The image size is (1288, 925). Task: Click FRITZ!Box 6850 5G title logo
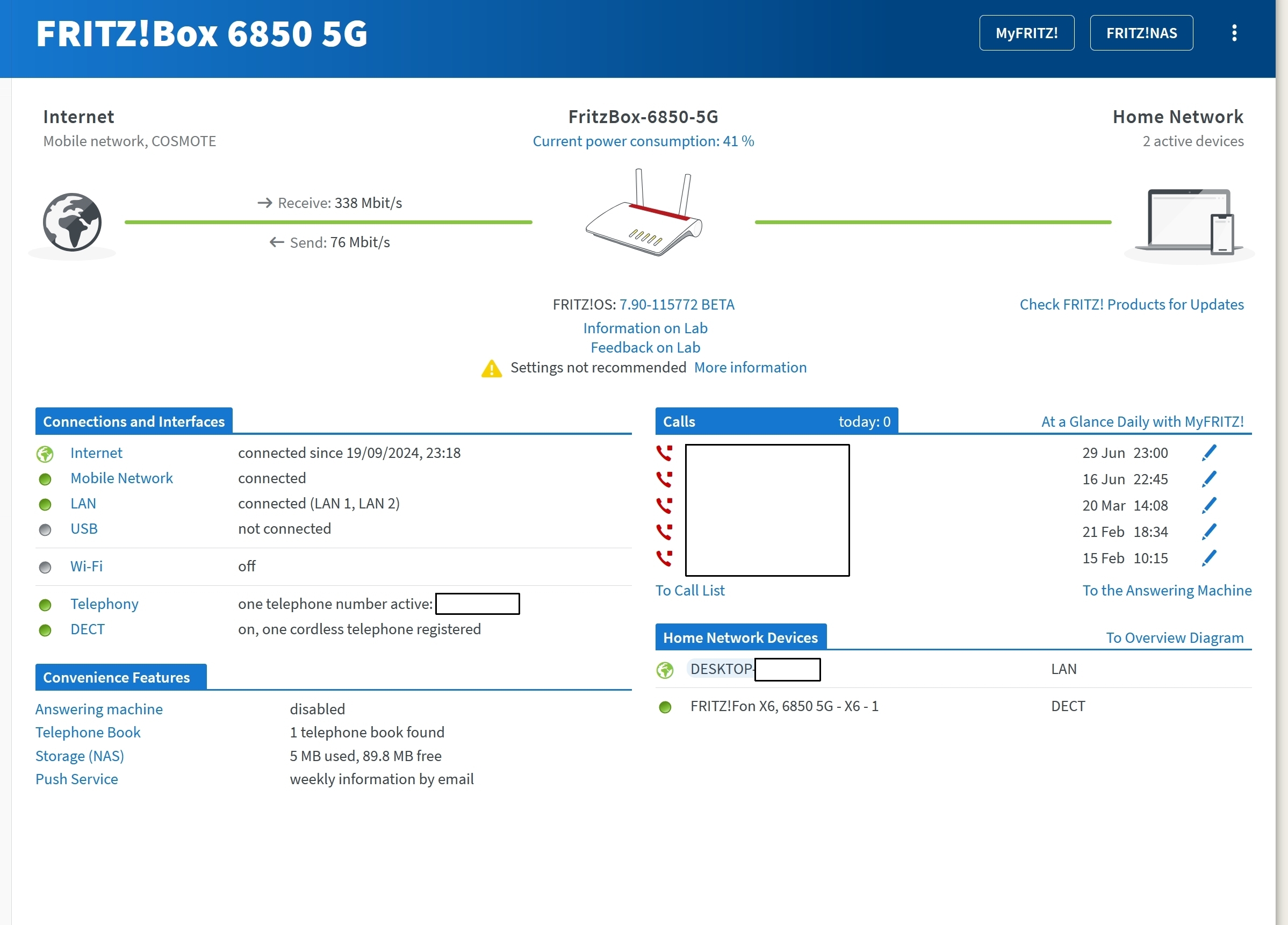pyautogui.click(x=202, y=33)
